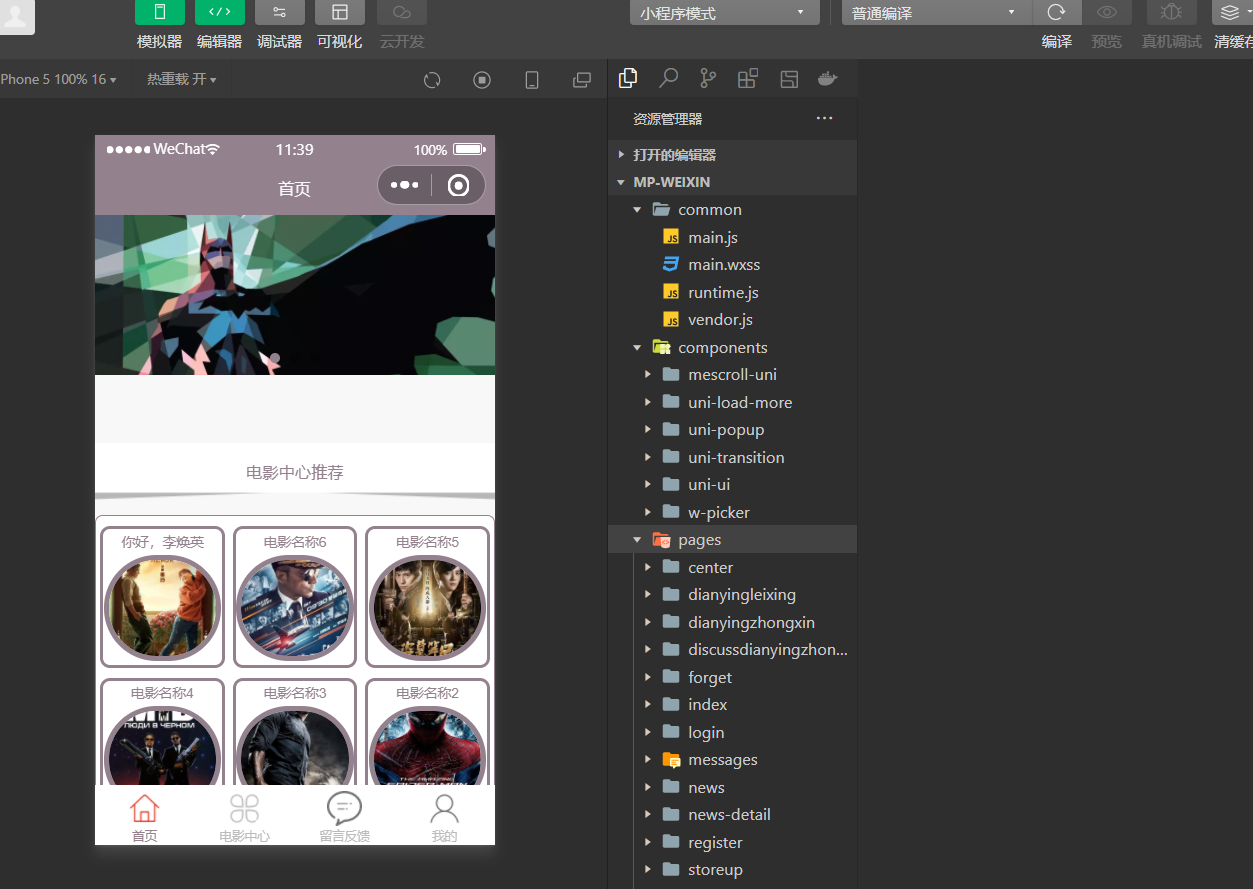Open main.js file
This screenshot has height=889, width=1253.
[732, 237]
